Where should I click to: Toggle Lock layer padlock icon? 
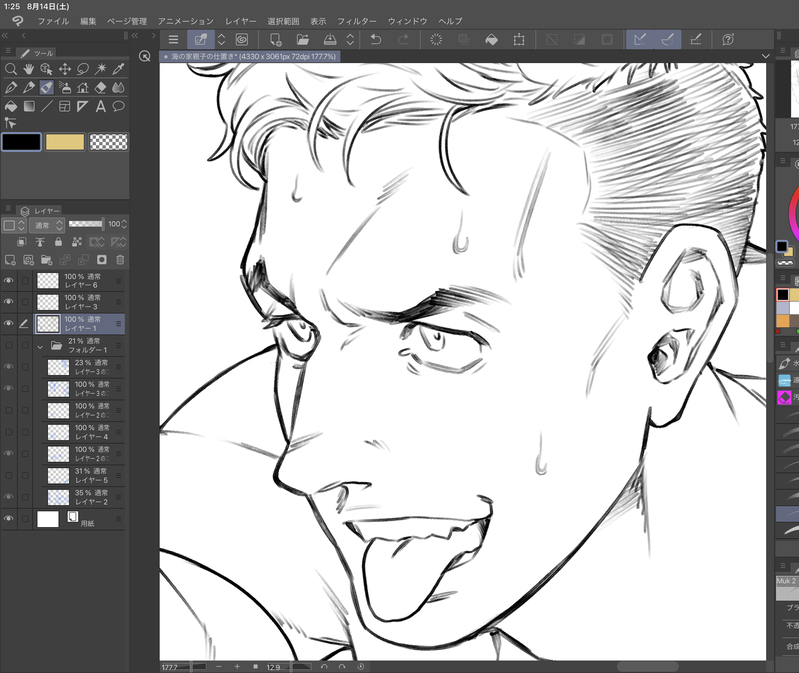pos(58,242)
